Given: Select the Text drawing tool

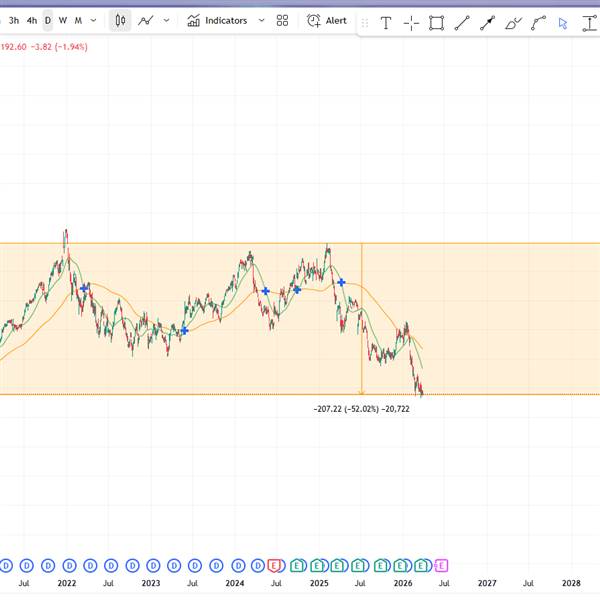Looking at the screenshot, I should [385, 23].
